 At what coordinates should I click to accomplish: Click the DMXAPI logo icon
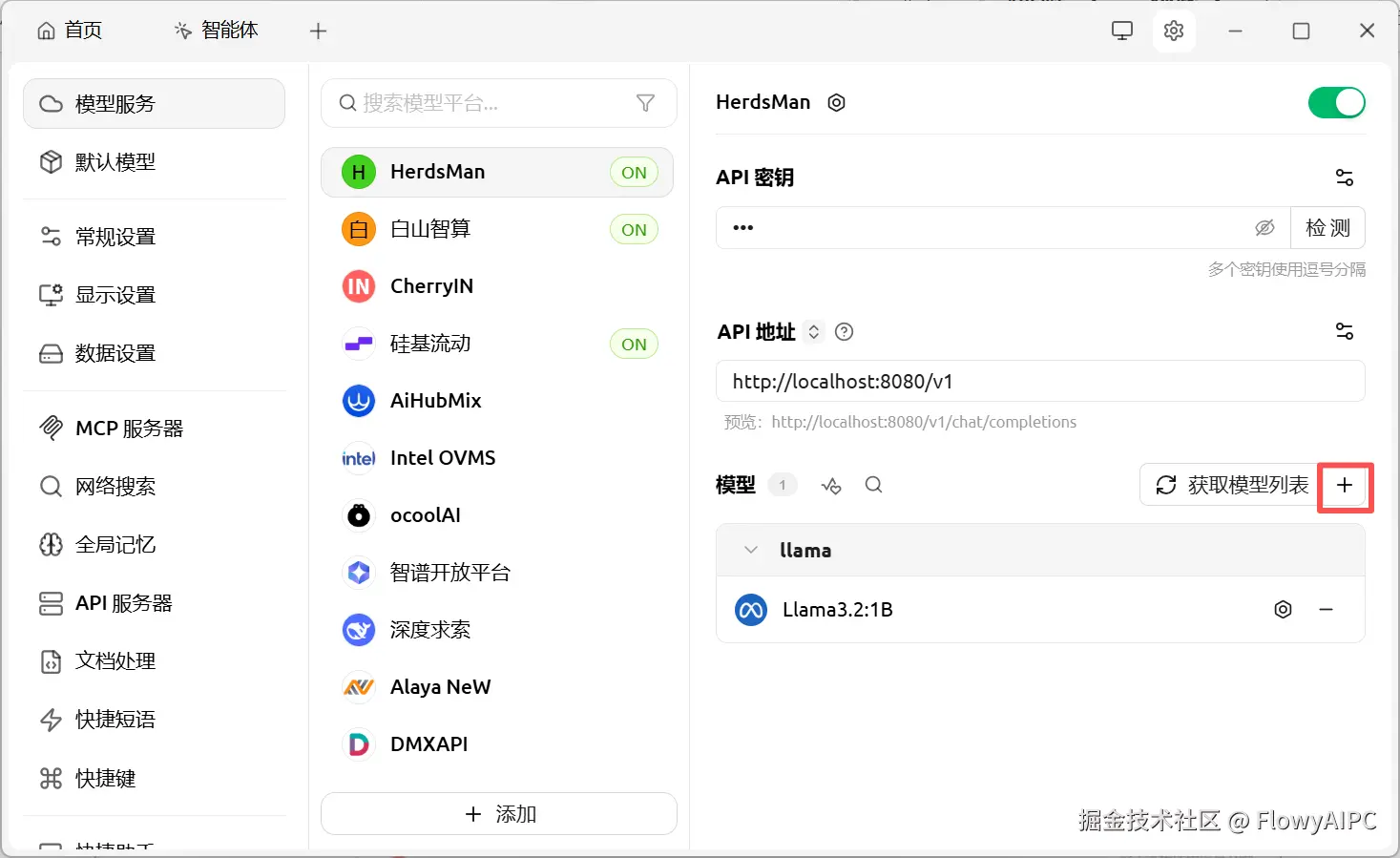pos(359,744)
